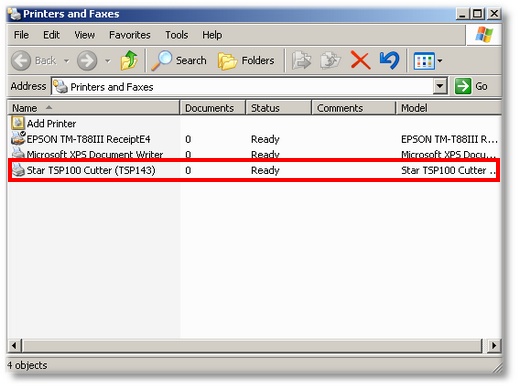Viewport: 520px width, 390px height.
Task: Open the Address bar dropdown
Action: pos(440,87)
